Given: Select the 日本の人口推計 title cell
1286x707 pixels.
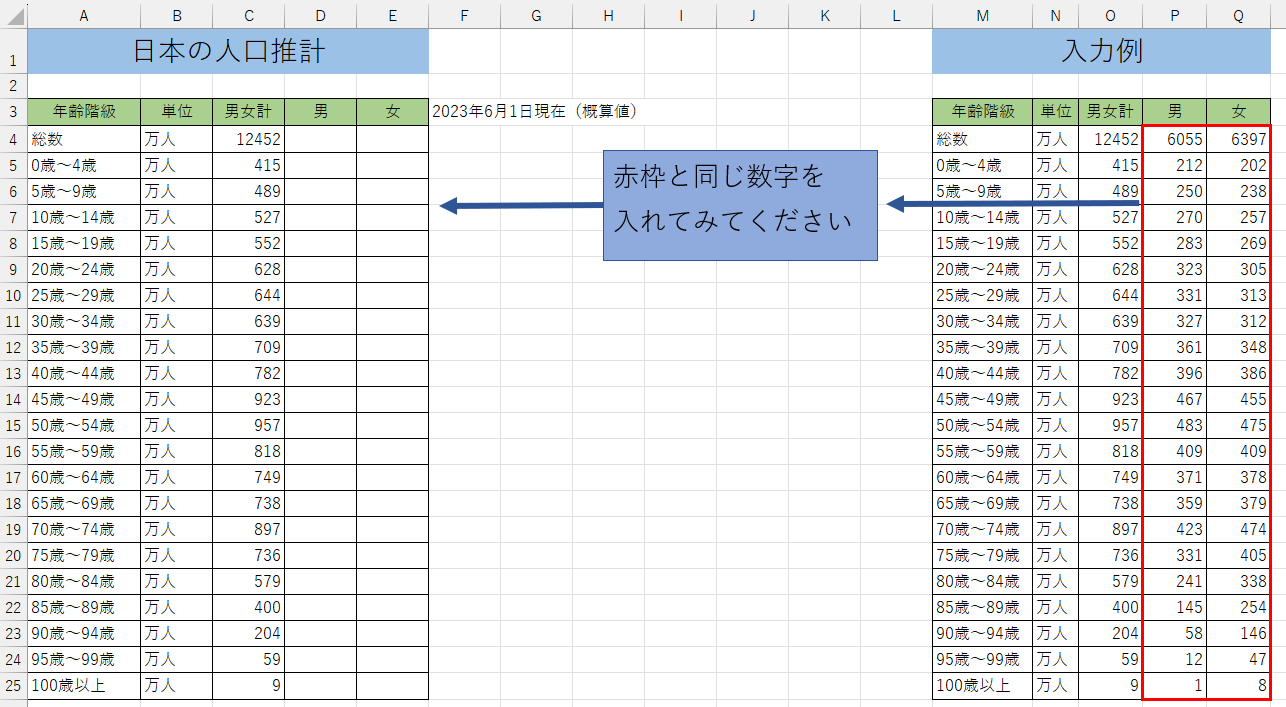Looking at the screenshot, I should (x=228, y=51).
